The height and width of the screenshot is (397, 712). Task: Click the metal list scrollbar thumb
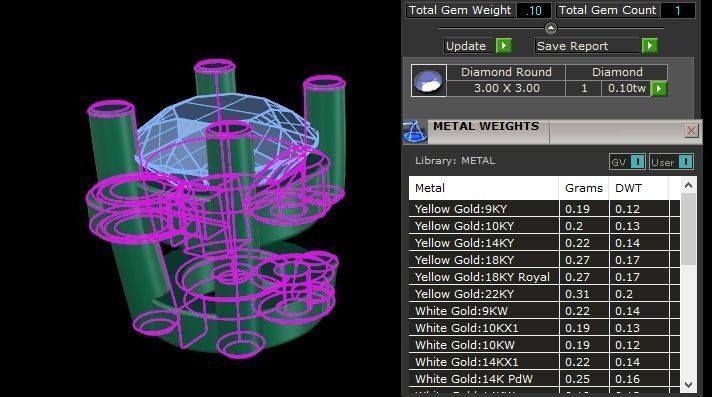(688, 229)
